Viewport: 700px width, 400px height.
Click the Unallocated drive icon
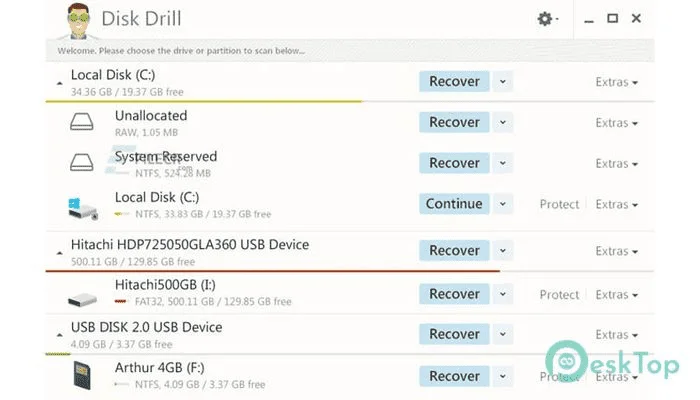click(x=82, y=121)
